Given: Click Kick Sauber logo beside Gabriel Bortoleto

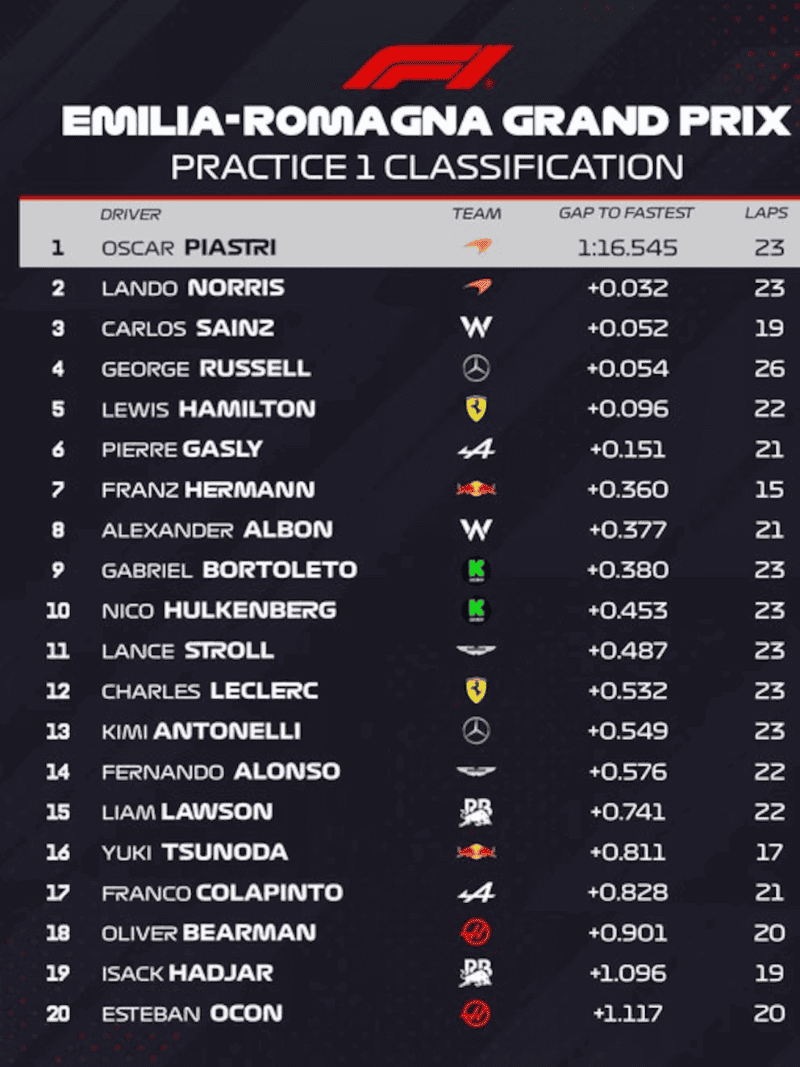Looking at the screenshot, I should [476, 570].
